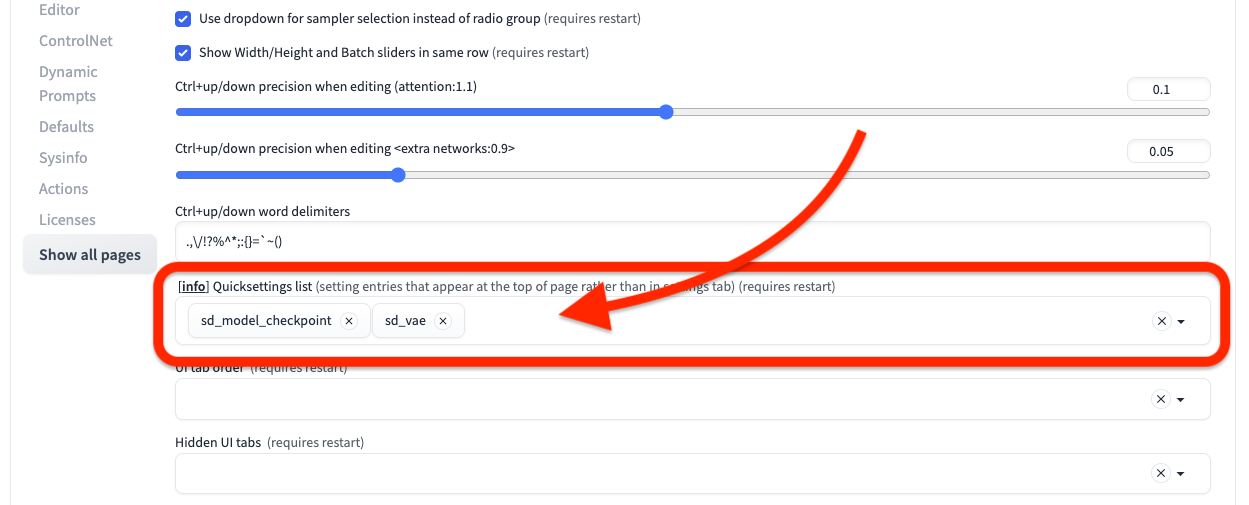Clear the Hidden UI tabs field
This screenshot has width=1249, height=505.
(1161, 473)
